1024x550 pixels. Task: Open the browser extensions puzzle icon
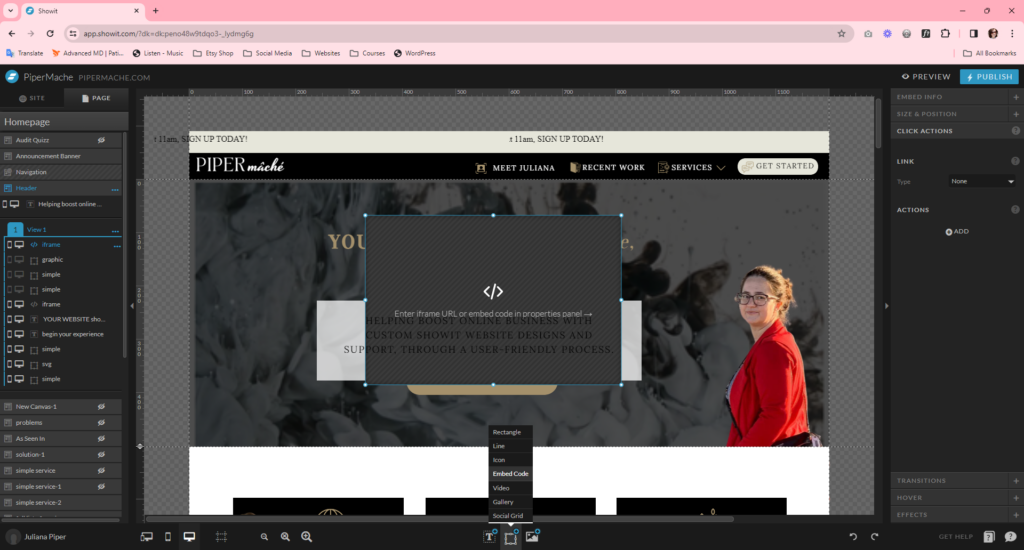945,33
